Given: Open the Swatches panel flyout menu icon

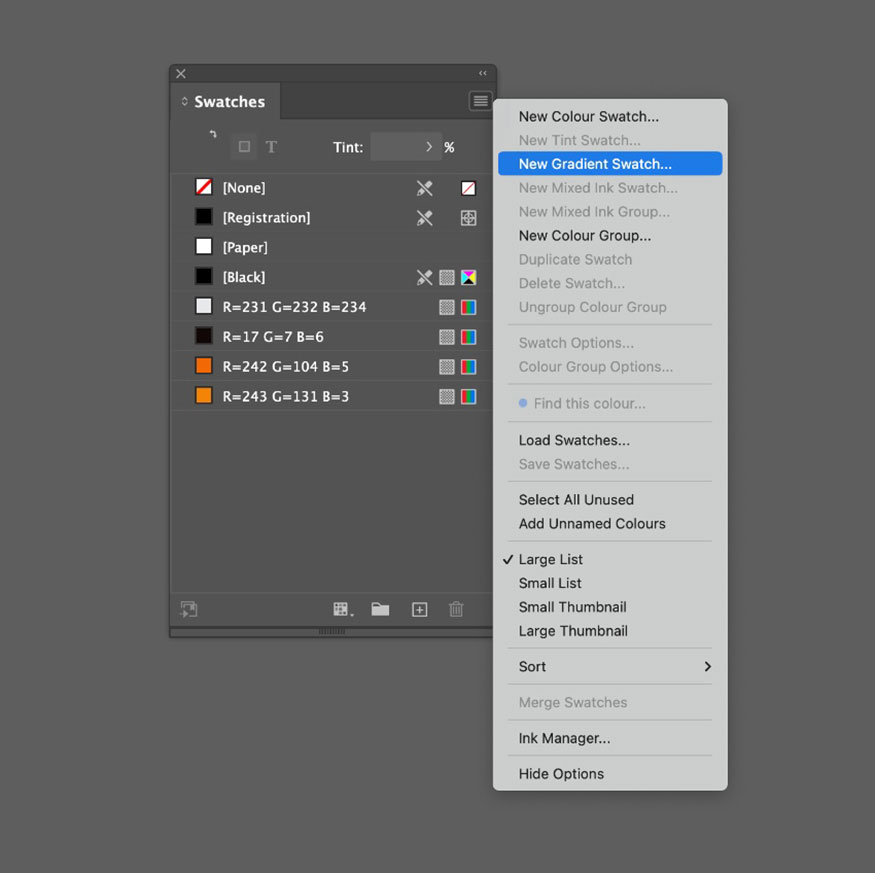Looking at the screenshot, I should [480, 101].
